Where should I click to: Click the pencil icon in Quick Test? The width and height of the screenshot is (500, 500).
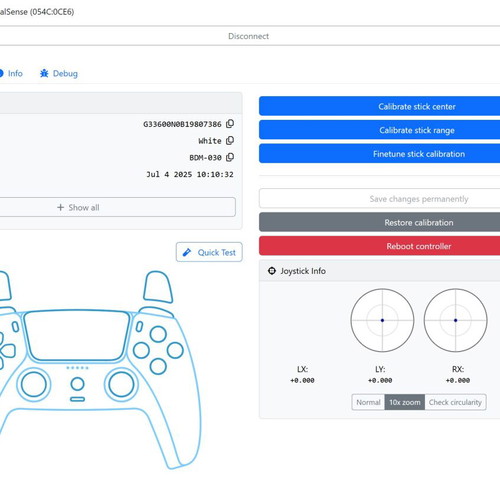click(x=187, y=252)
